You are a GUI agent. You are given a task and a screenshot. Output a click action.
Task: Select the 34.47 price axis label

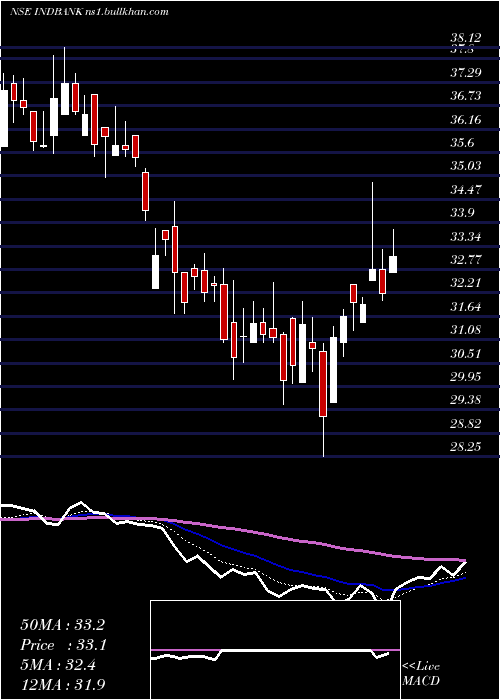(466, 189)
